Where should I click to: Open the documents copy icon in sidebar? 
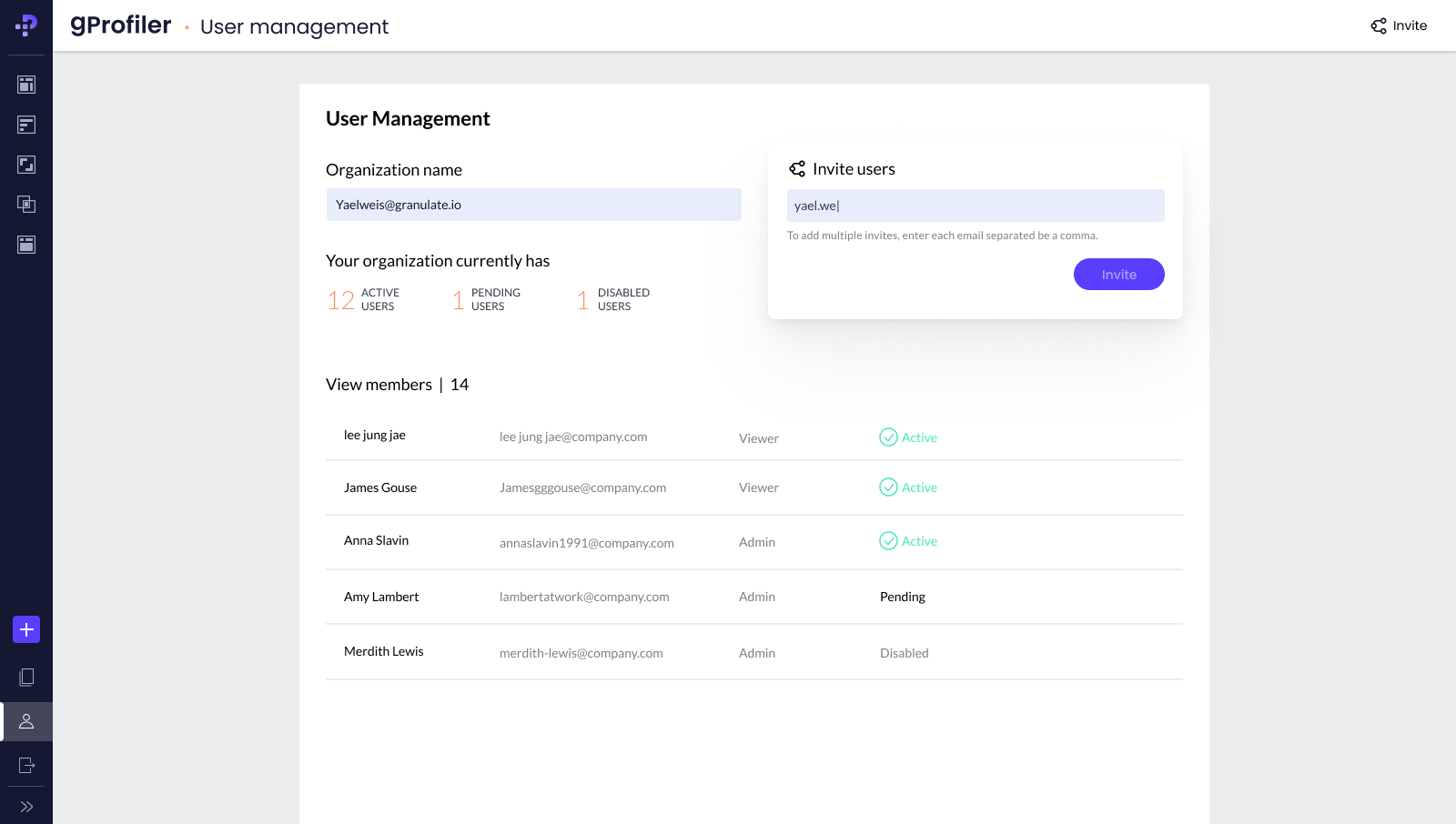click(26, 678)
